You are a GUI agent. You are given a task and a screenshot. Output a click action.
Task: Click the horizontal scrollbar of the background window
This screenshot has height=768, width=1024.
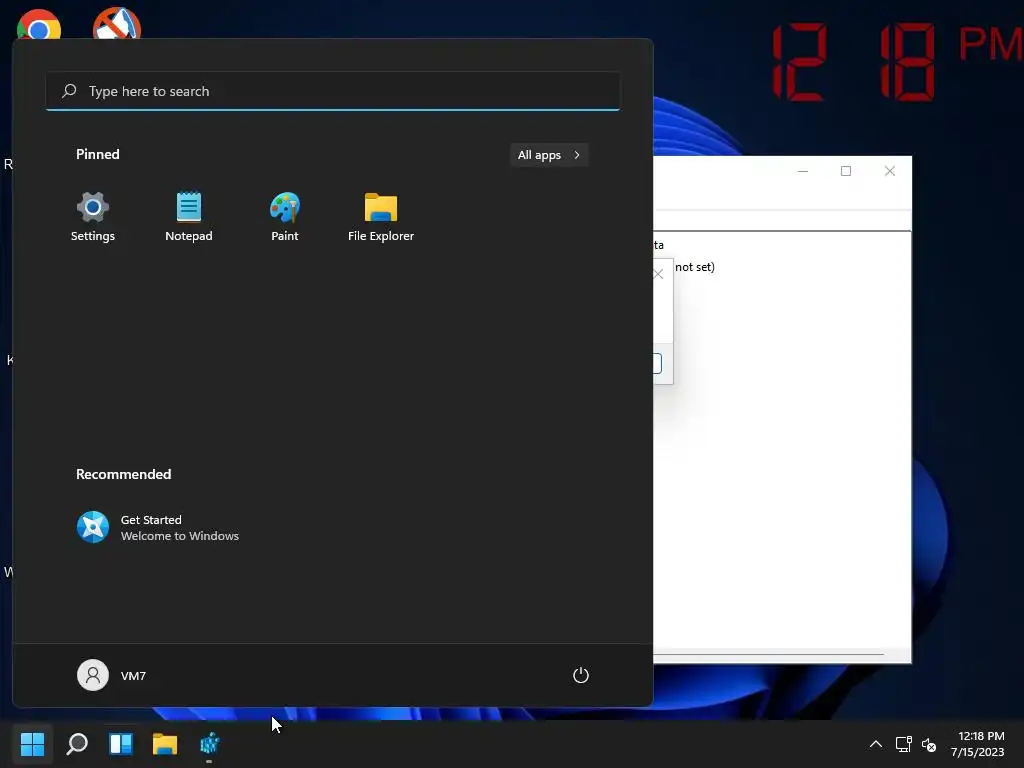click(x=769, y=654)
